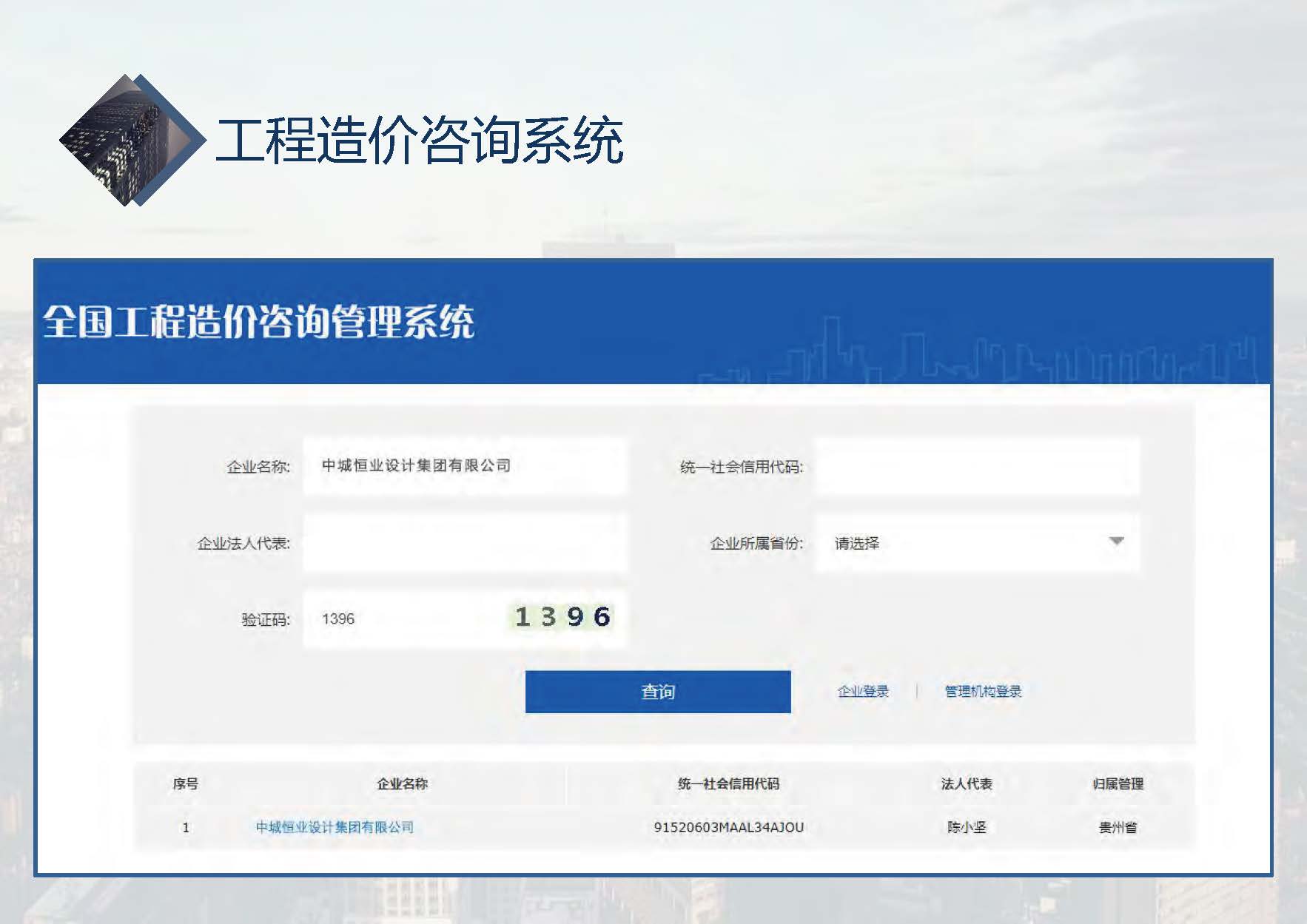Click the 企业法人代表 input field
The height and width of the screenshot is (924, 1307).
[x=465, y=543]
